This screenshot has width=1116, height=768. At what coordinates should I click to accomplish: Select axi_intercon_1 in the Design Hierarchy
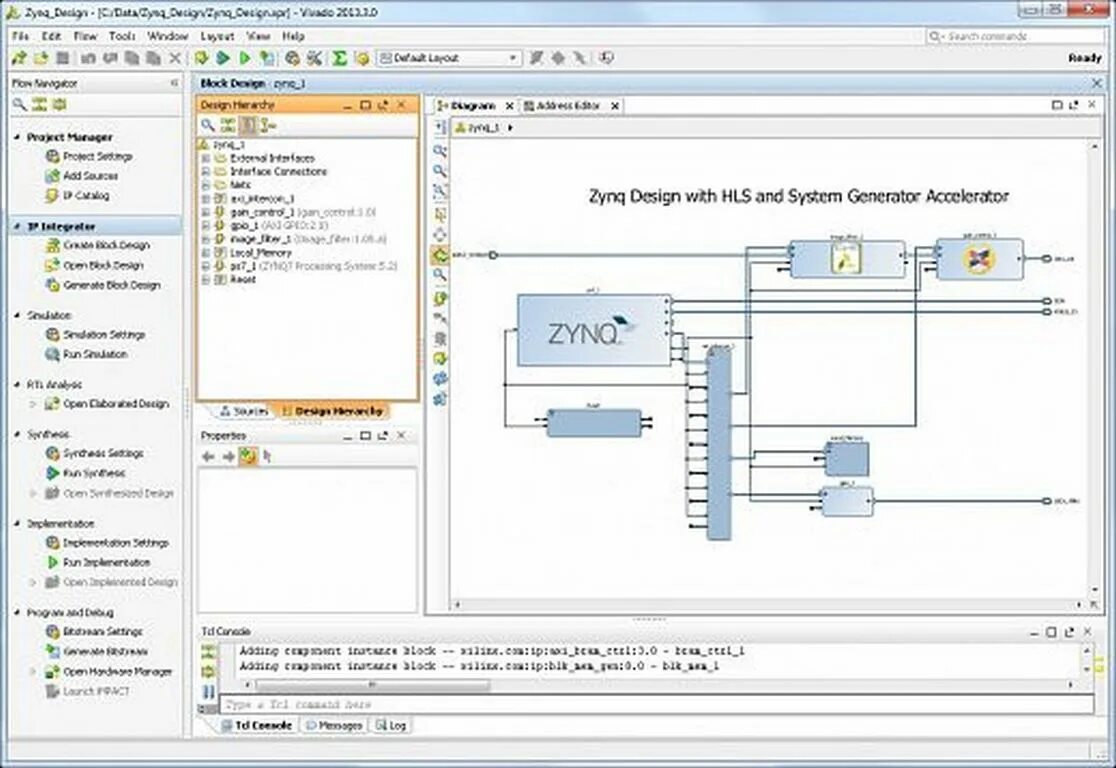tap(262, 199)
